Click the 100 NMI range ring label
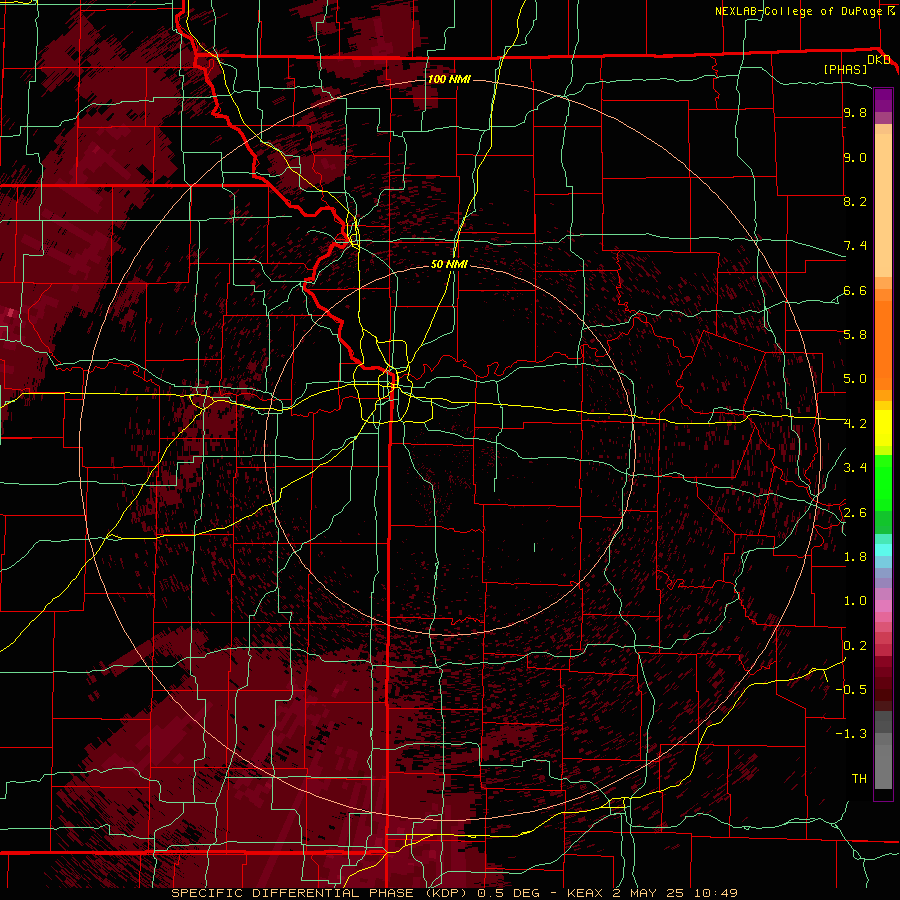This screenshot has width=900, height=900. pos(449,79)
